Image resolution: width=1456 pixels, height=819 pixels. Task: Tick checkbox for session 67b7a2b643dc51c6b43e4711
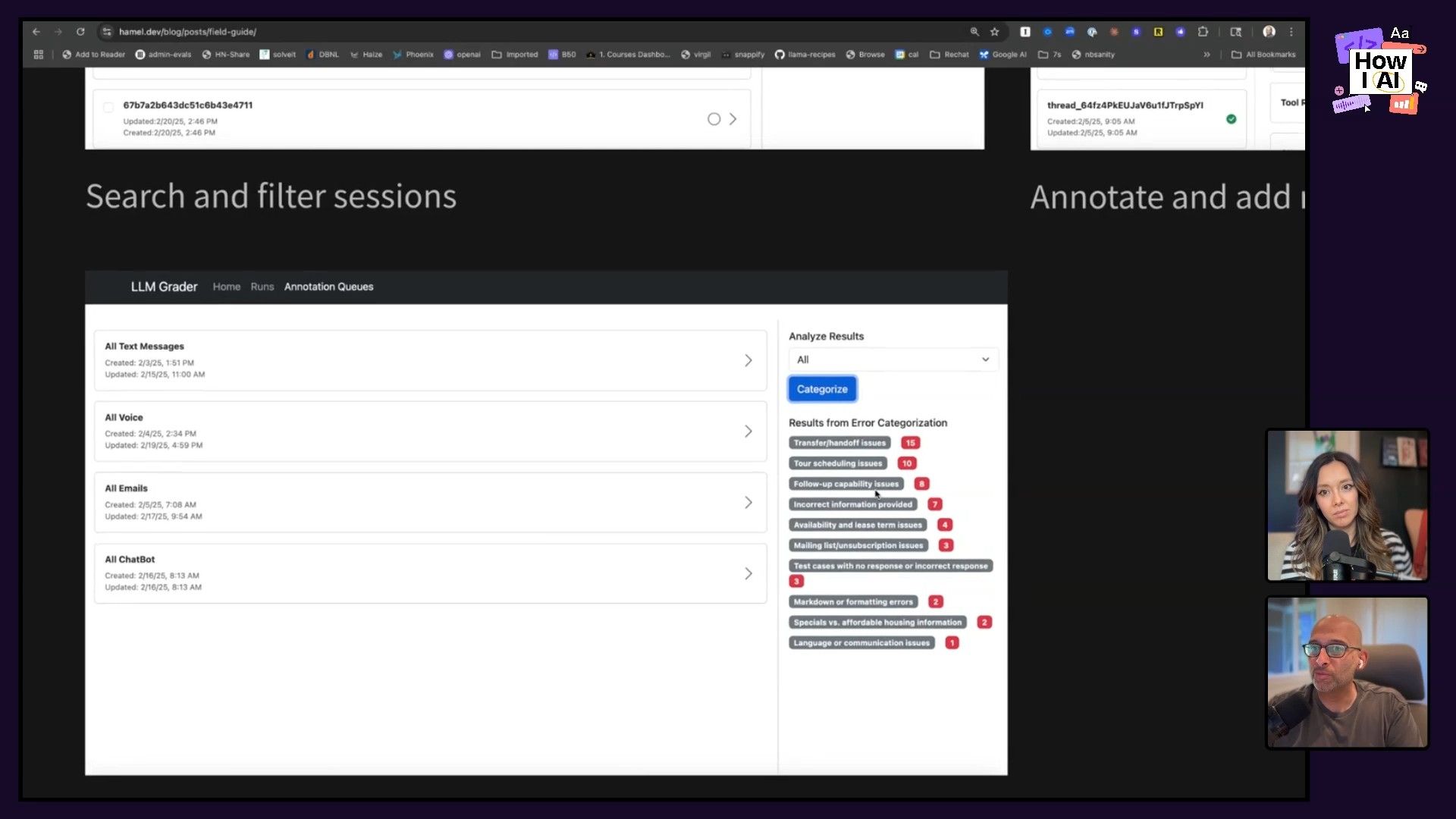pyautogui.click(x=108, y=108)
